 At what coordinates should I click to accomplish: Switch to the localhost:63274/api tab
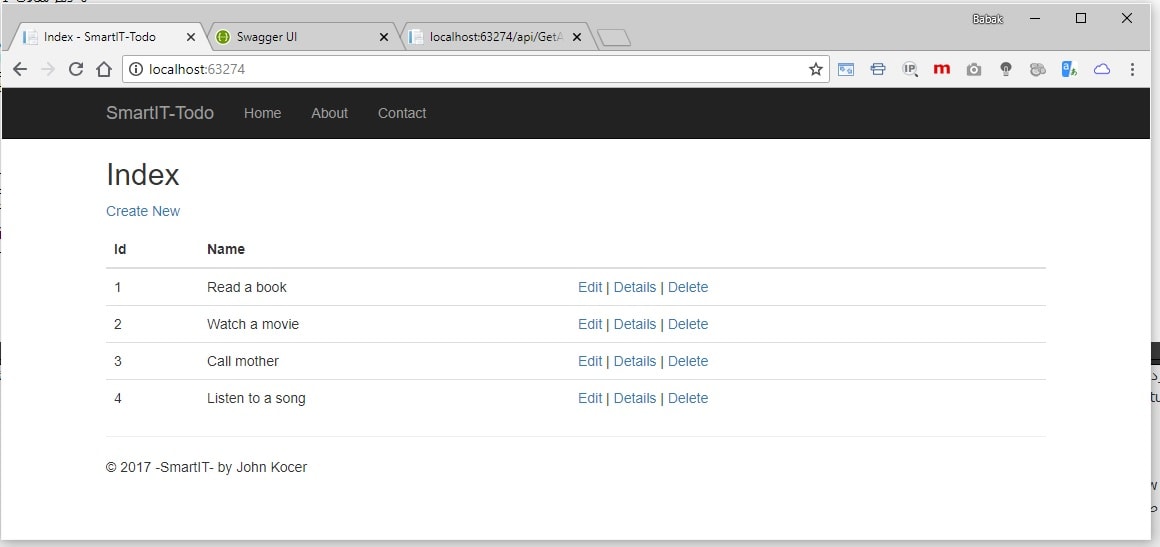click(490, 37)
